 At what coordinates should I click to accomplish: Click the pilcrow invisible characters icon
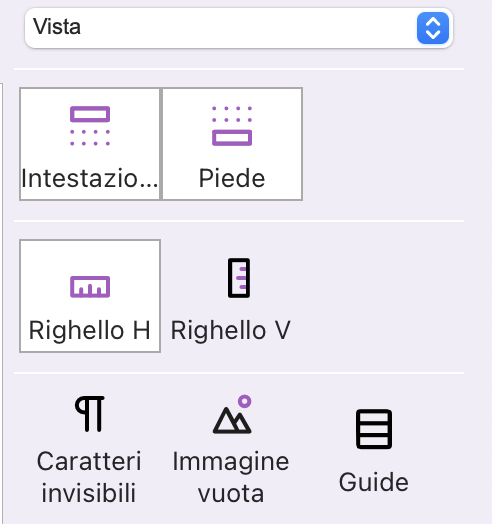[90, 414]
